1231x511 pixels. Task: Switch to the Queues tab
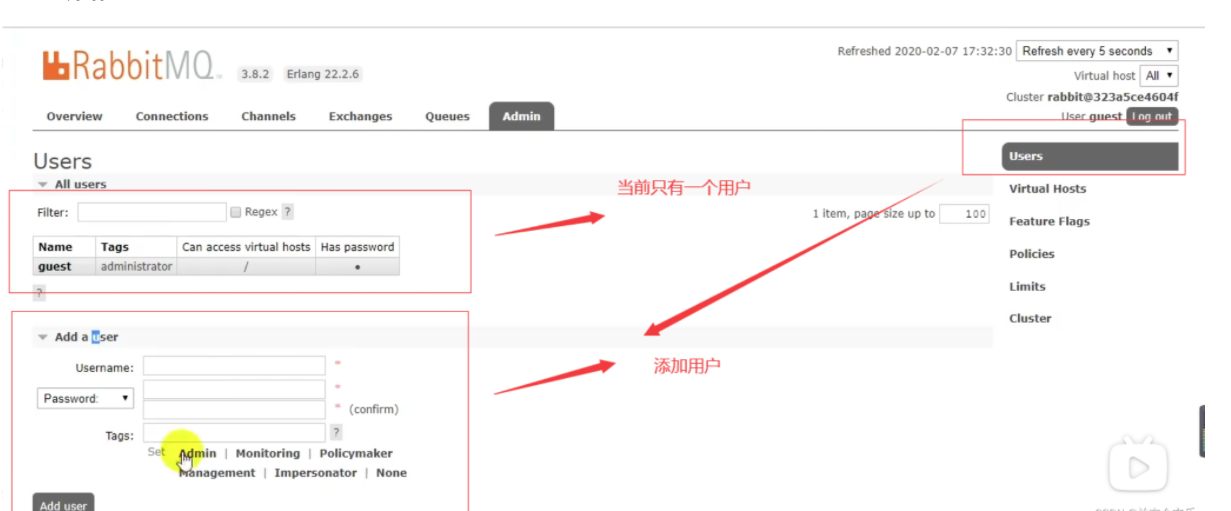(447, 116)
